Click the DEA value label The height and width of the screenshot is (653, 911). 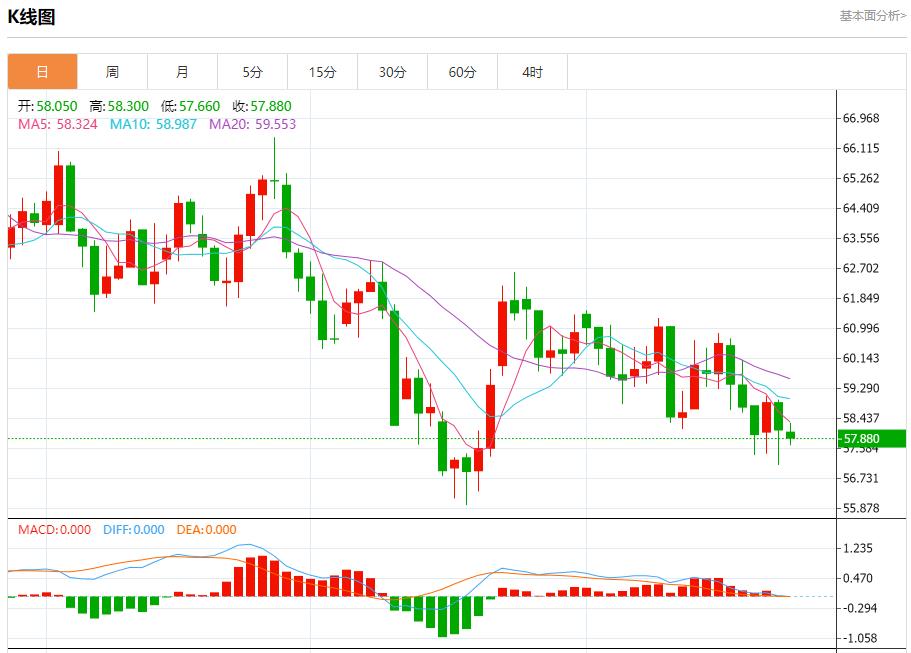coord(206,530)
